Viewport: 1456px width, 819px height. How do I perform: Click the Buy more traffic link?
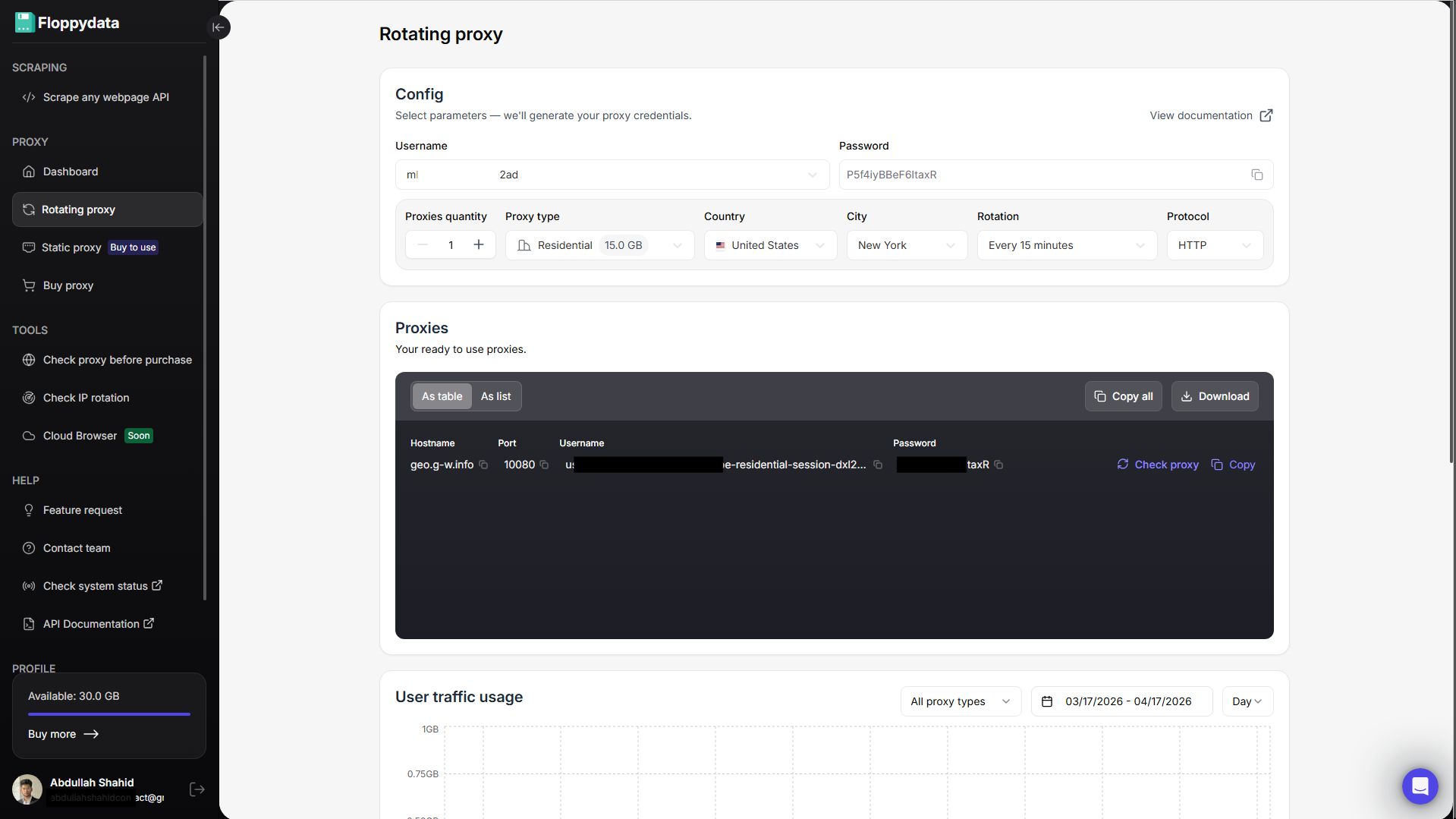(64, 734)
